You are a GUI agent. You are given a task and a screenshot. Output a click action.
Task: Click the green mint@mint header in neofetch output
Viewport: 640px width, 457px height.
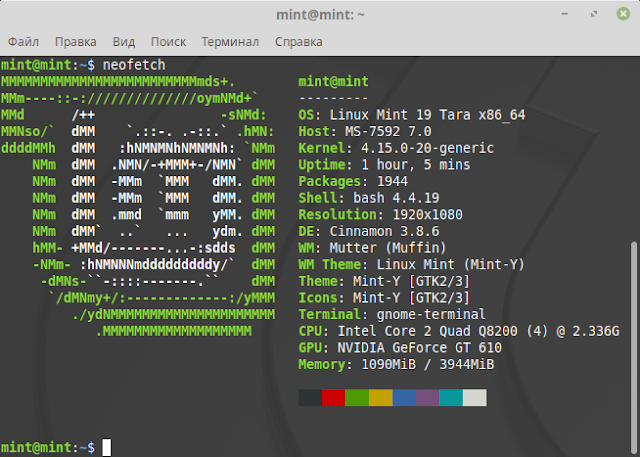pyautogui.click(x=333, y=82)
